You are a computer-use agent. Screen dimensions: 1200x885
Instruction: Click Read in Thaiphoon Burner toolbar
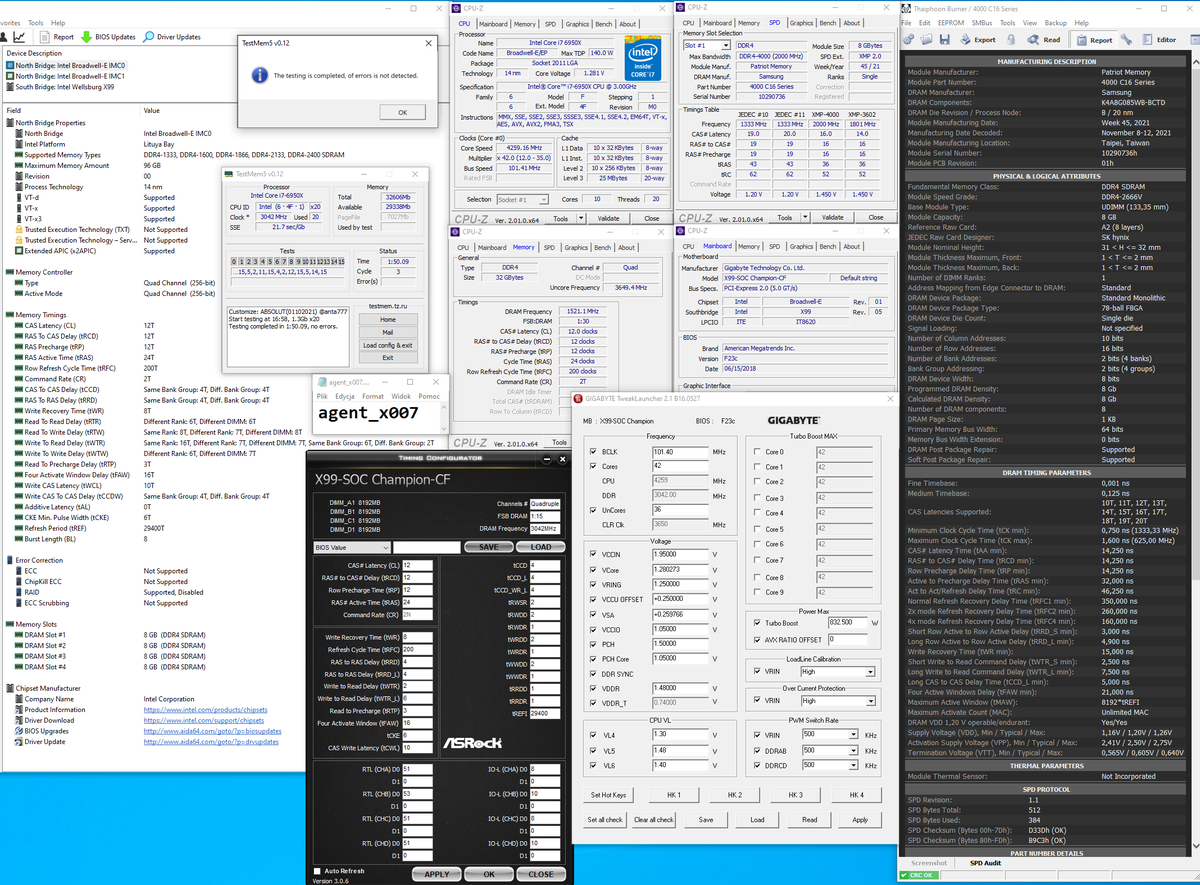pos(1044,40)
